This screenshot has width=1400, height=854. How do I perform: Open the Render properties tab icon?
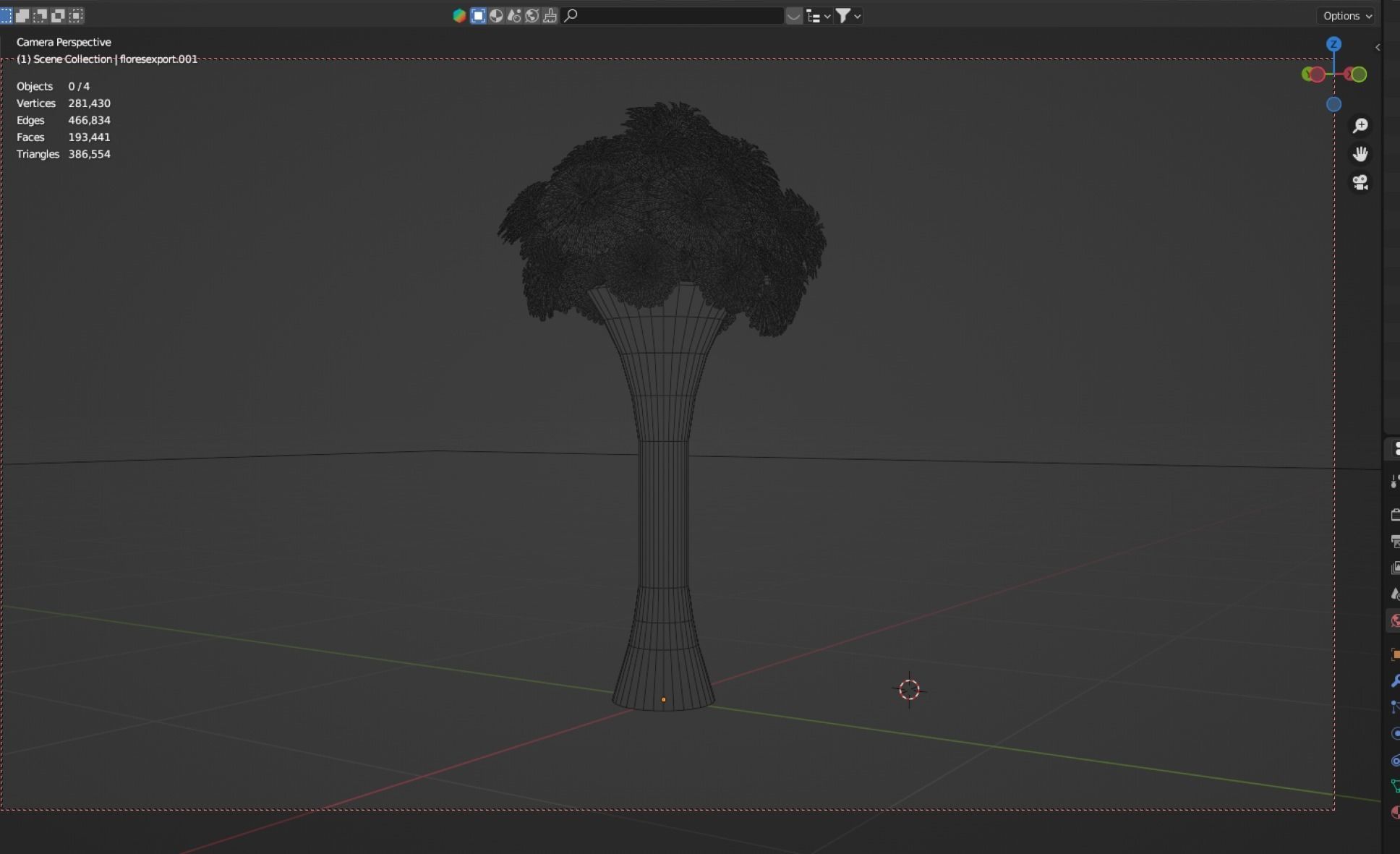click(x=1395, y=514)
